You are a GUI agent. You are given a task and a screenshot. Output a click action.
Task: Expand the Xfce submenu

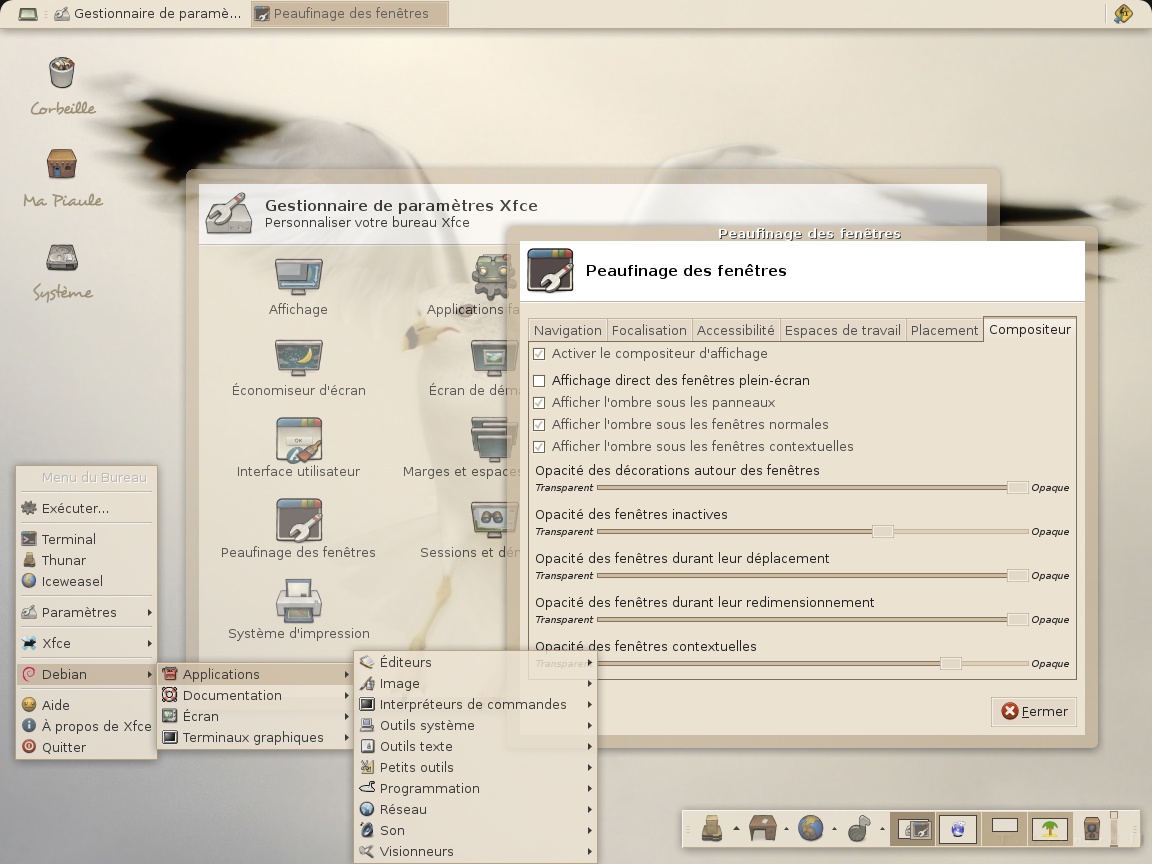87,643
